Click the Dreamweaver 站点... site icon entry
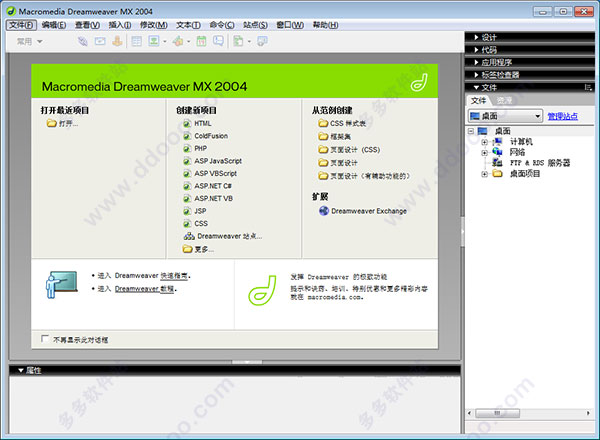The image size is (600, 440). coord(223,236)
